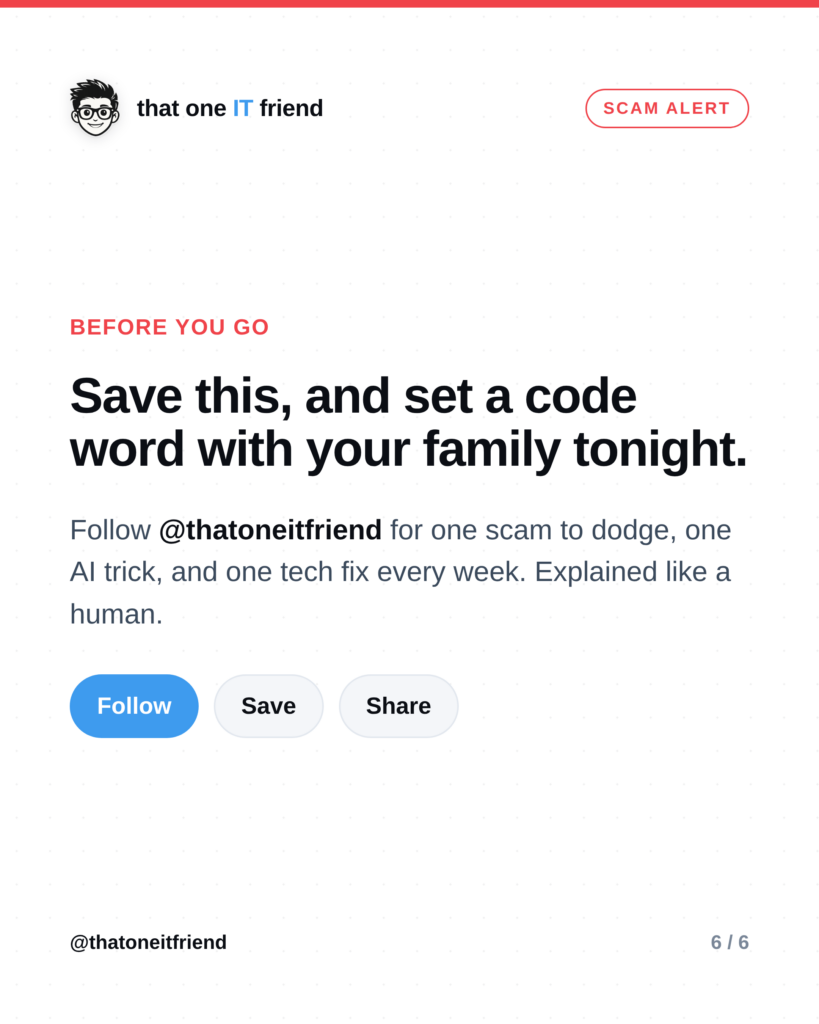This screenshot has height=1024, width=819.
Task: Click the 'Explained like a human.' sentence
Action: coord(400,593)
